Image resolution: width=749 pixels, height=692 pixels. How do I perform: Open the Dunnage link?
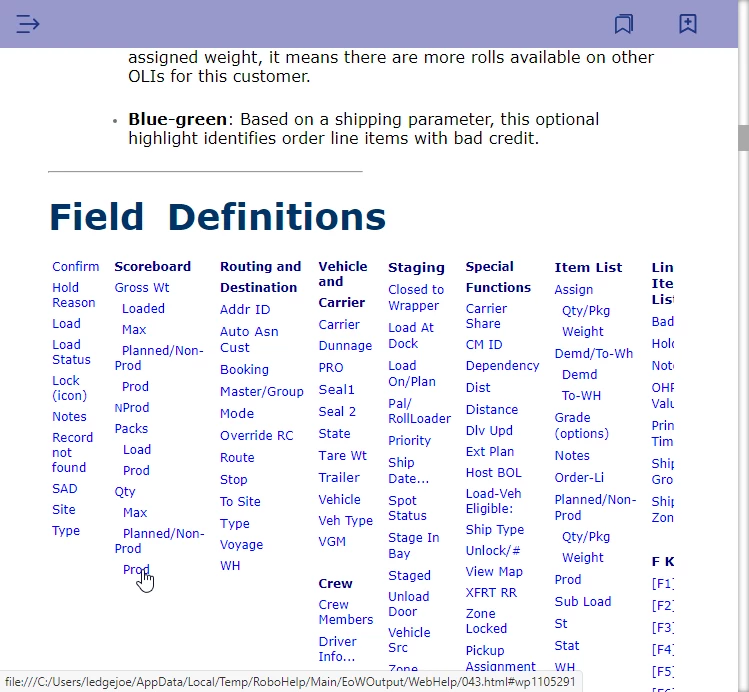pos(345,346)
